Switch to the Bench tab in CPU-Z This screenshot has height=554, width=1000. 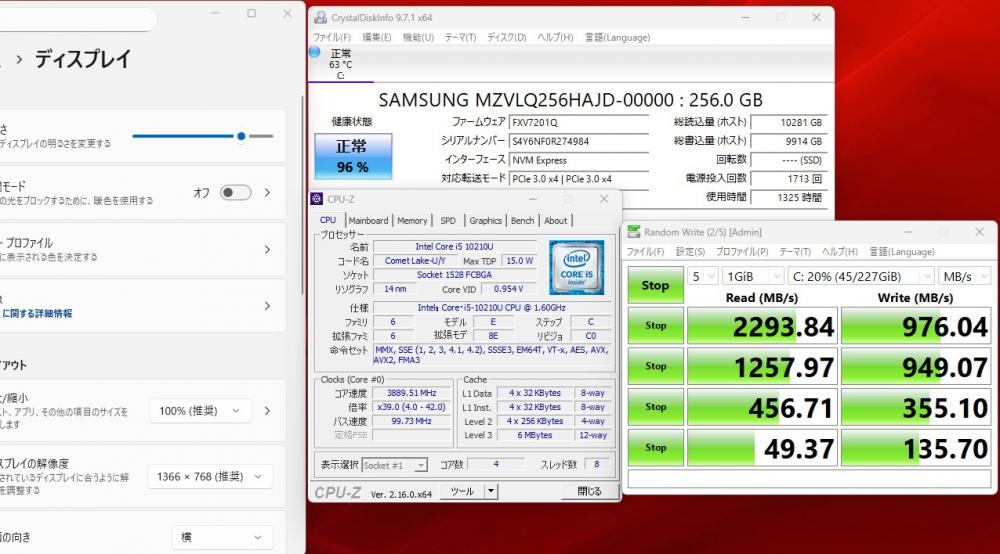(x=522, y=221)
